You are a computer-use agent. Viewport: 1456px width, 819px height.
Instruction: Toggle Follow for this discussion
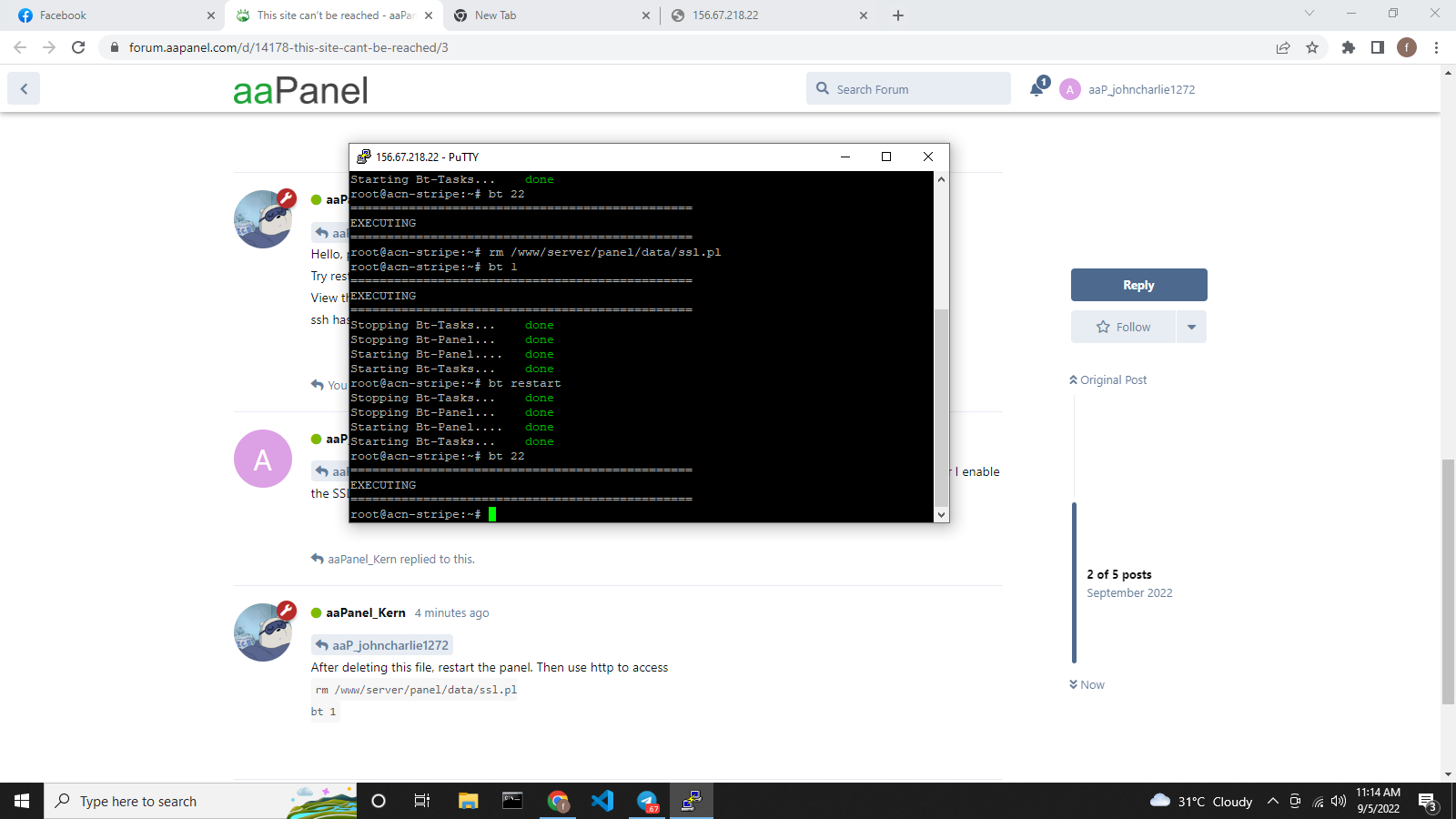point(1123,327)
